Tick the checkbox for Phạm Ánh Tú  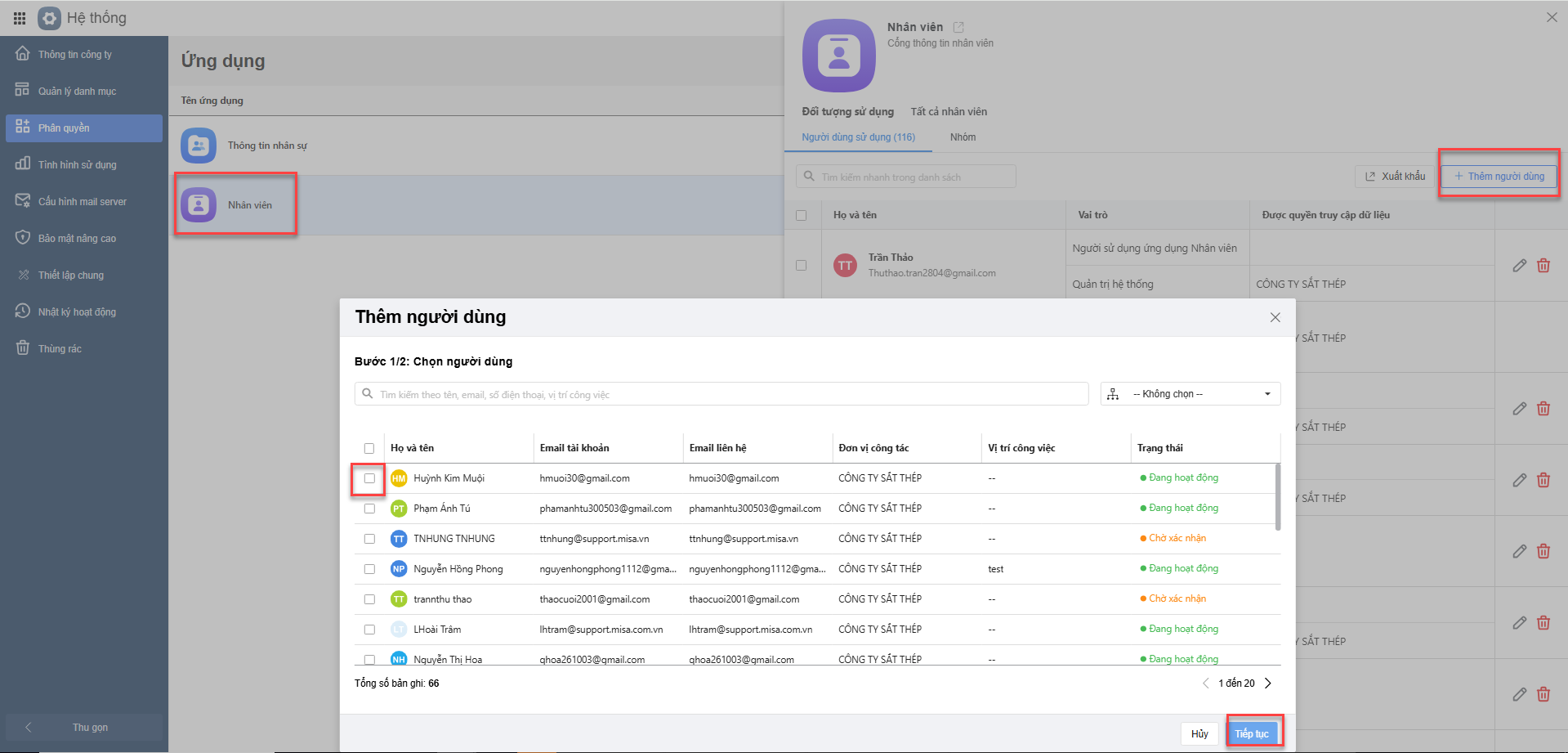369,509
